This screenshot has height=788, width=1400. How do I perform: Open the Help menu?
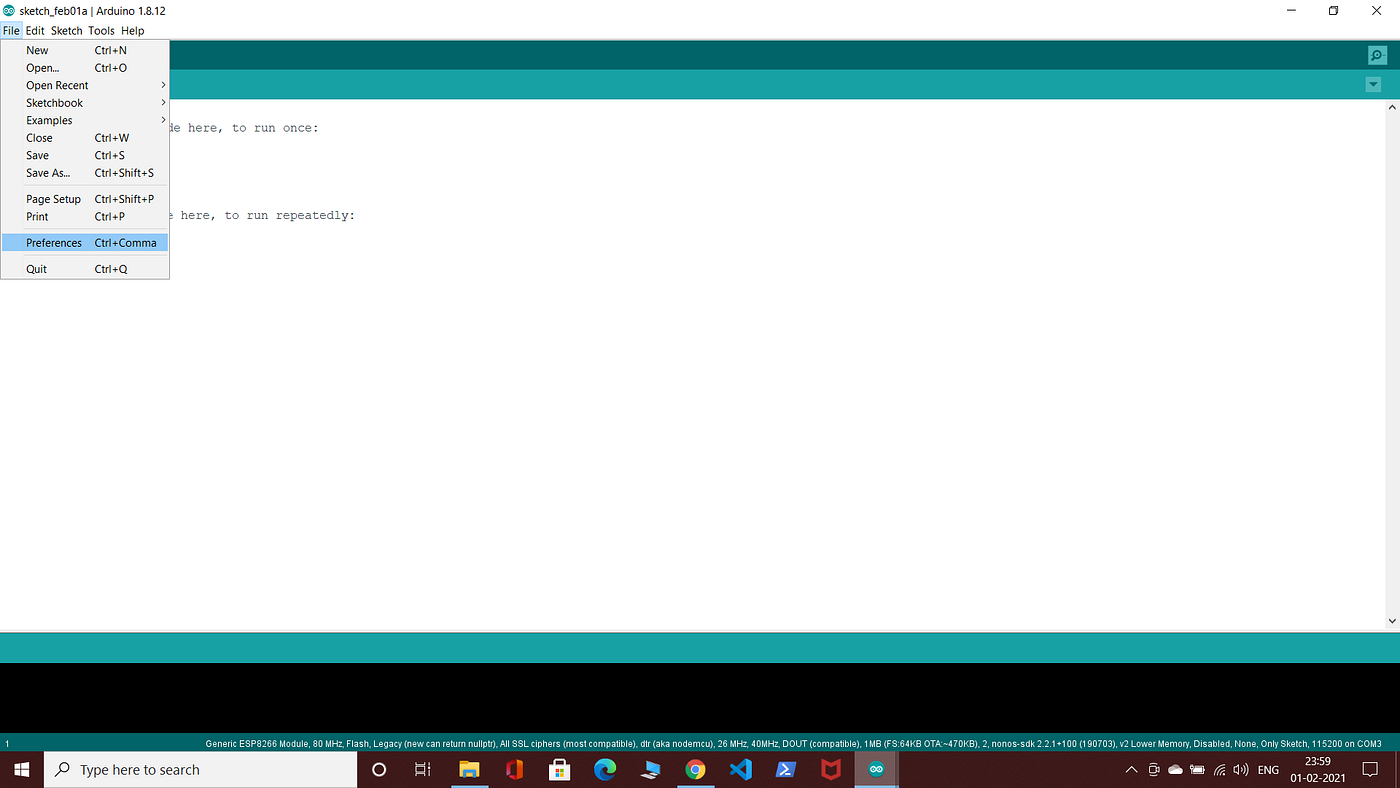(133, 31)
